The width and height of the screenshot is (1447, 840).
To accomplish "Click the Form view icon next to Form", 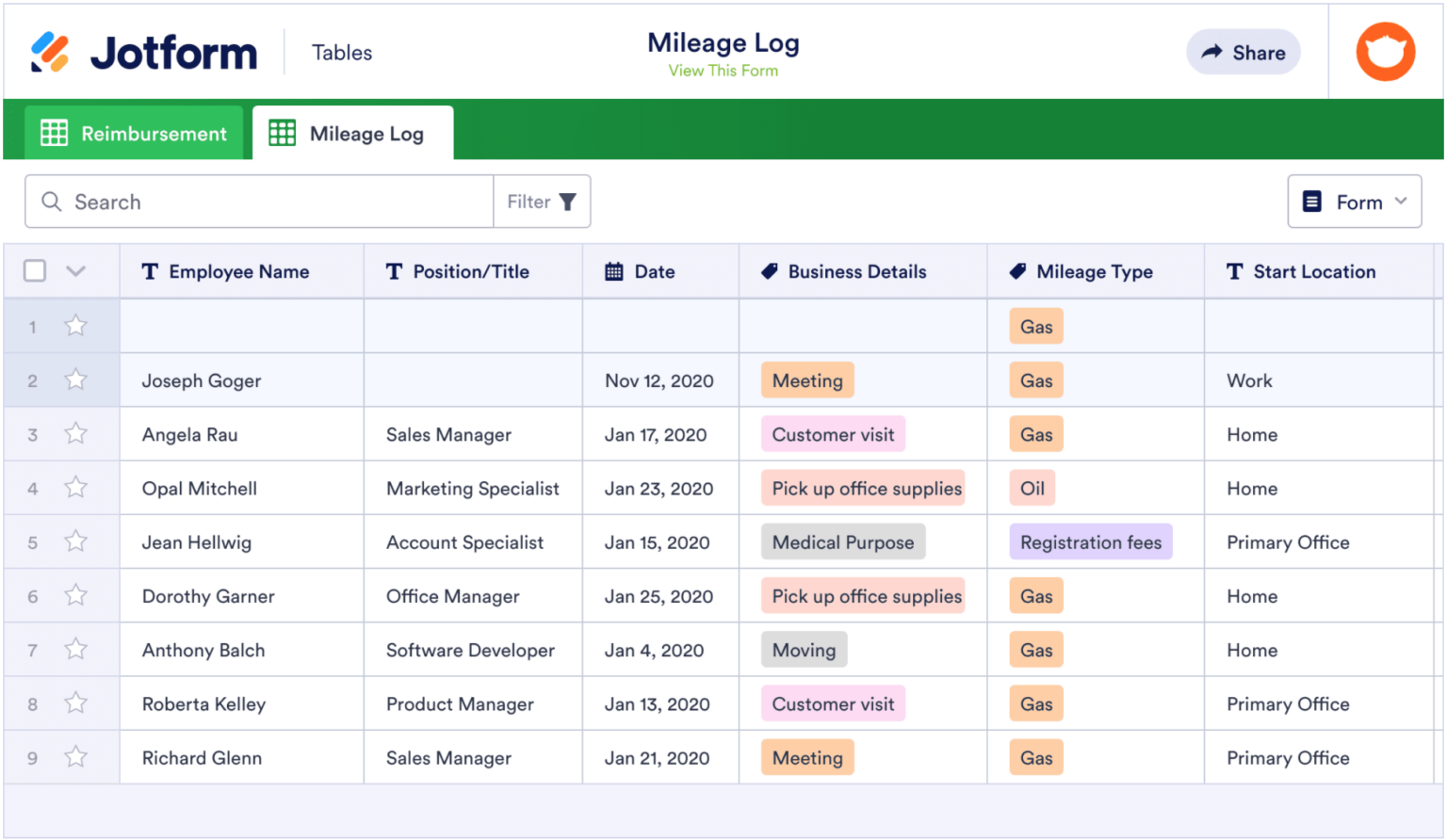I will click(1312, 201).
